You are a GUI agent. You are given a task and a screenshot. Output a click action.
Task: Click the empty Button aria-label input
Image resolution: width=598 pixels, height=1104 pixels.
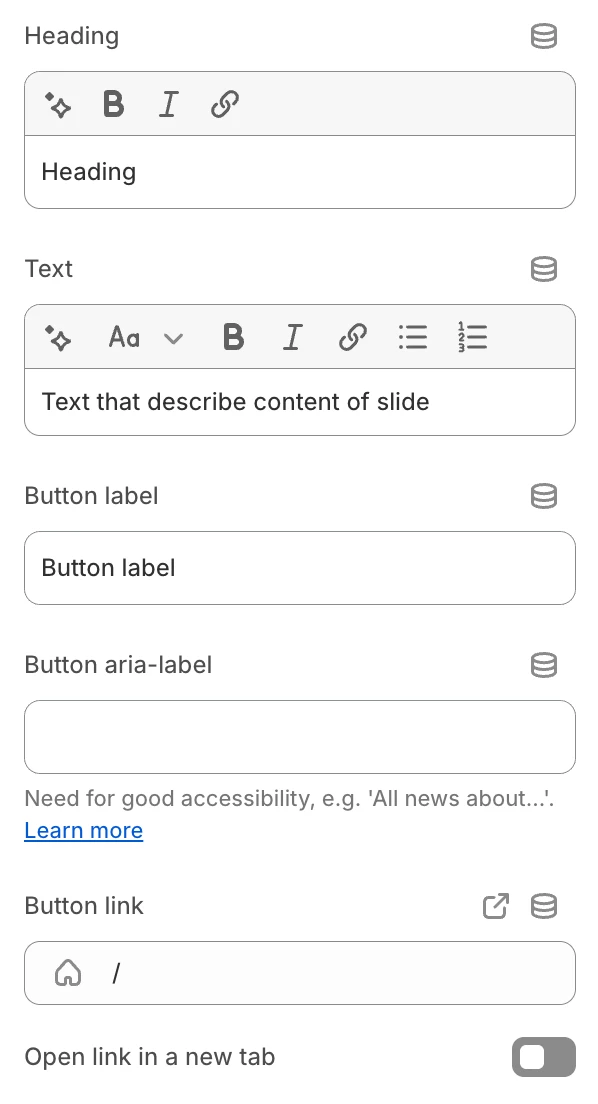[x=300, y=737]
